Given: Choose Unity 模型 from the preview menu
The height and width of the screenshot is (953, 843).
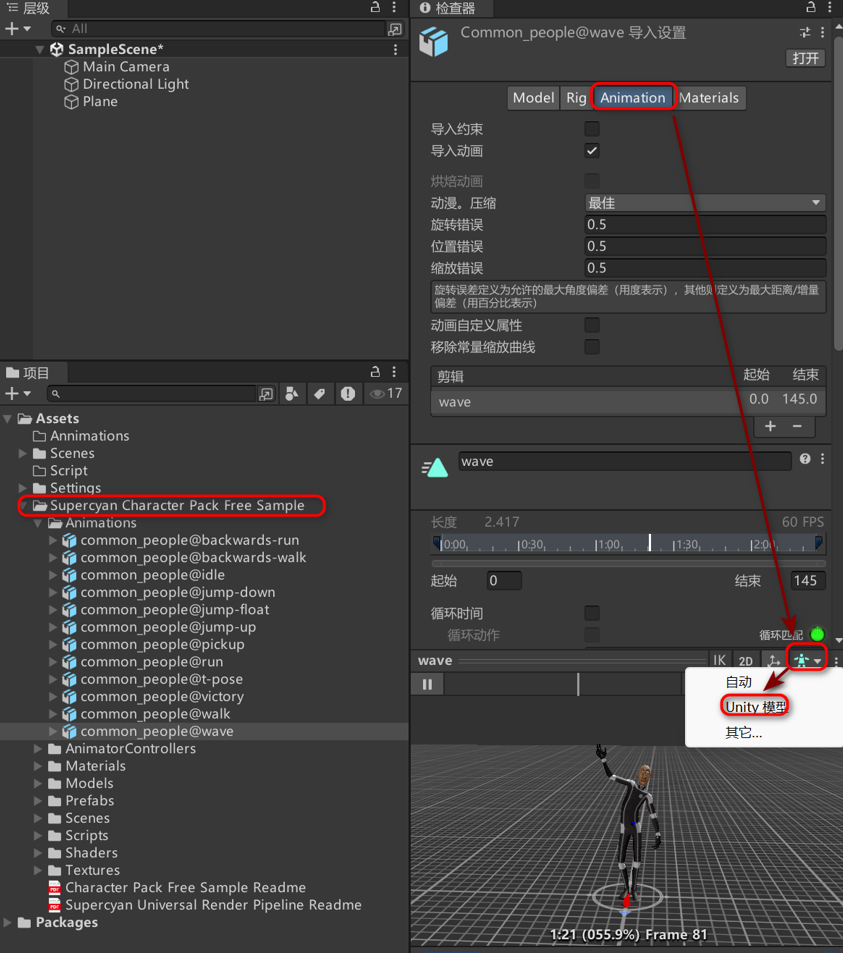Looking at the screenshot, I should [x=755, y=707].
